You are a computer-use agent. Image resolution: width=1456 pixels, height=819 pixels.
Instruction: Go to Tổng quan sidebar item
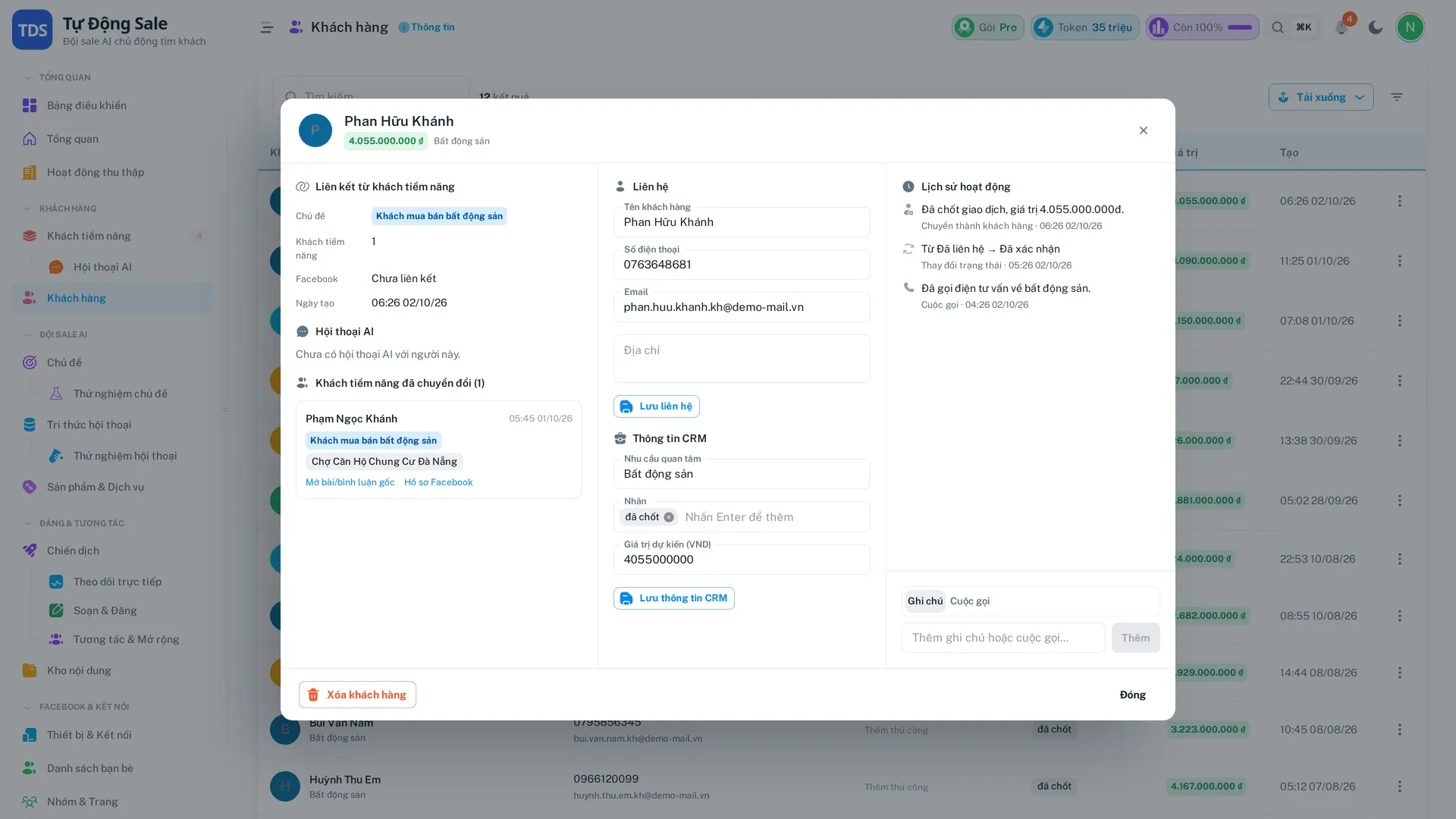(114, 139)
